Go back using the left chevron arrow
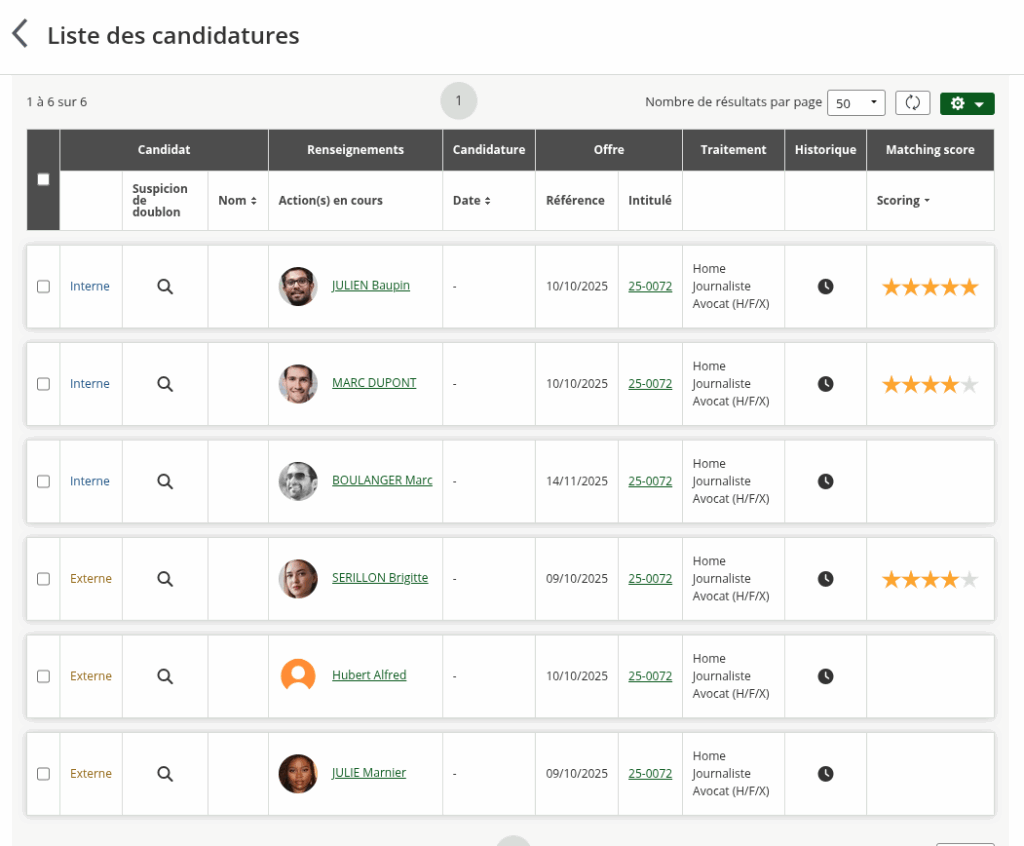1024x846 pixels. click(x=20, y=34)
